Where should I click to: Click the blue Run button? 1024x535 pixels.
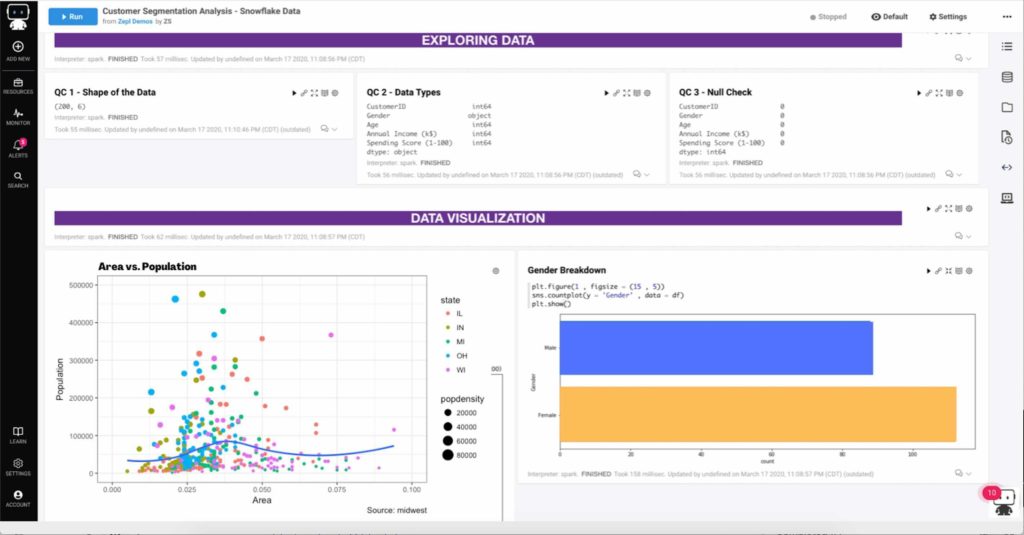[72, 16]
